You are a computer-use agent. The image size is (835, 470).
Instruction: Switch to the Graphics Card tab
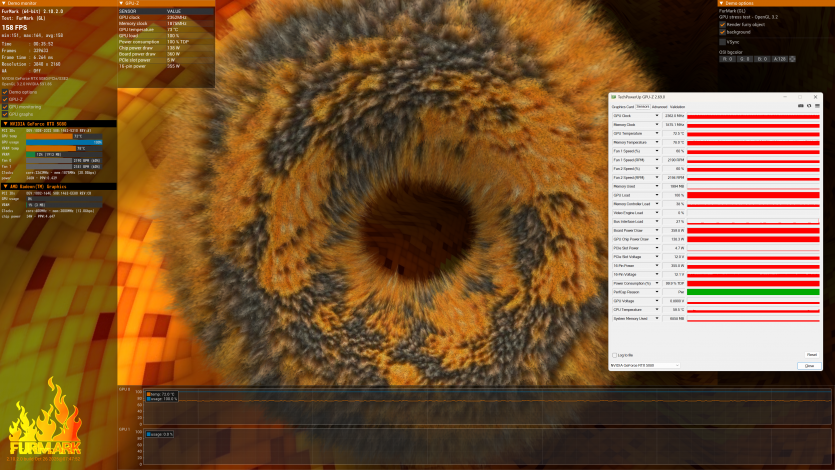(622, 106)
